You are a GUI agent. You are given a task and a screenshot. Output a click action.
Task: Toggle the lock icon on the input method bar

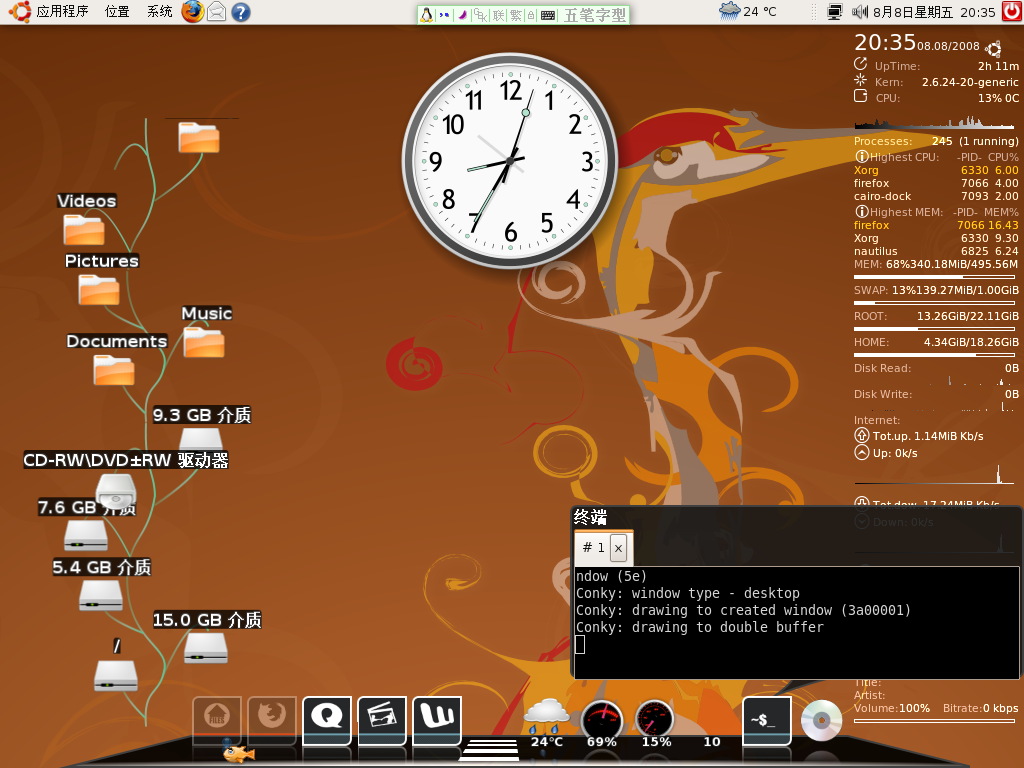(x=532, y=16)
